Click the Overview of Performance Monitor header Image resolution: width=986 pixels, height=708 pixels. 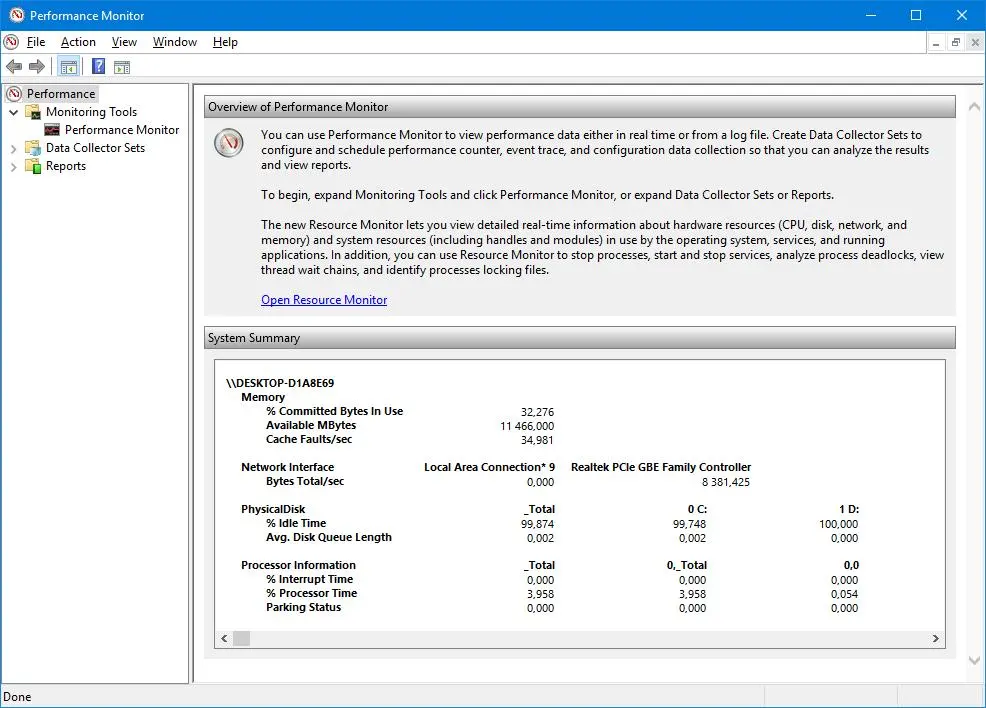coord(580,107)
